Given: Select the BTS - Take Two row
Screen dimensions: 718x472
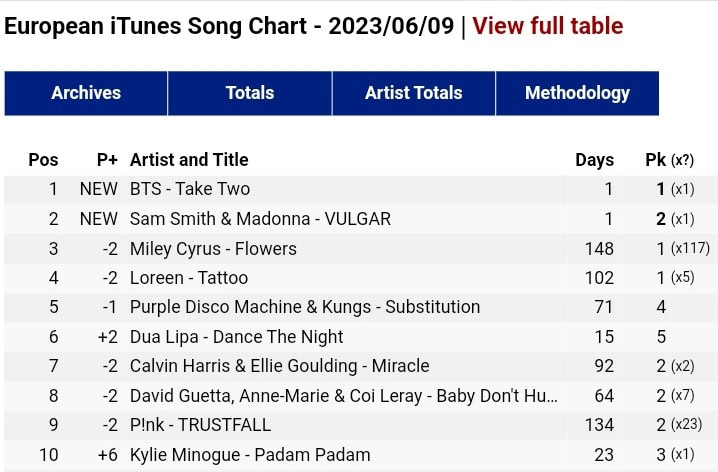Looking at the screenshot, I should coord(190,189).
